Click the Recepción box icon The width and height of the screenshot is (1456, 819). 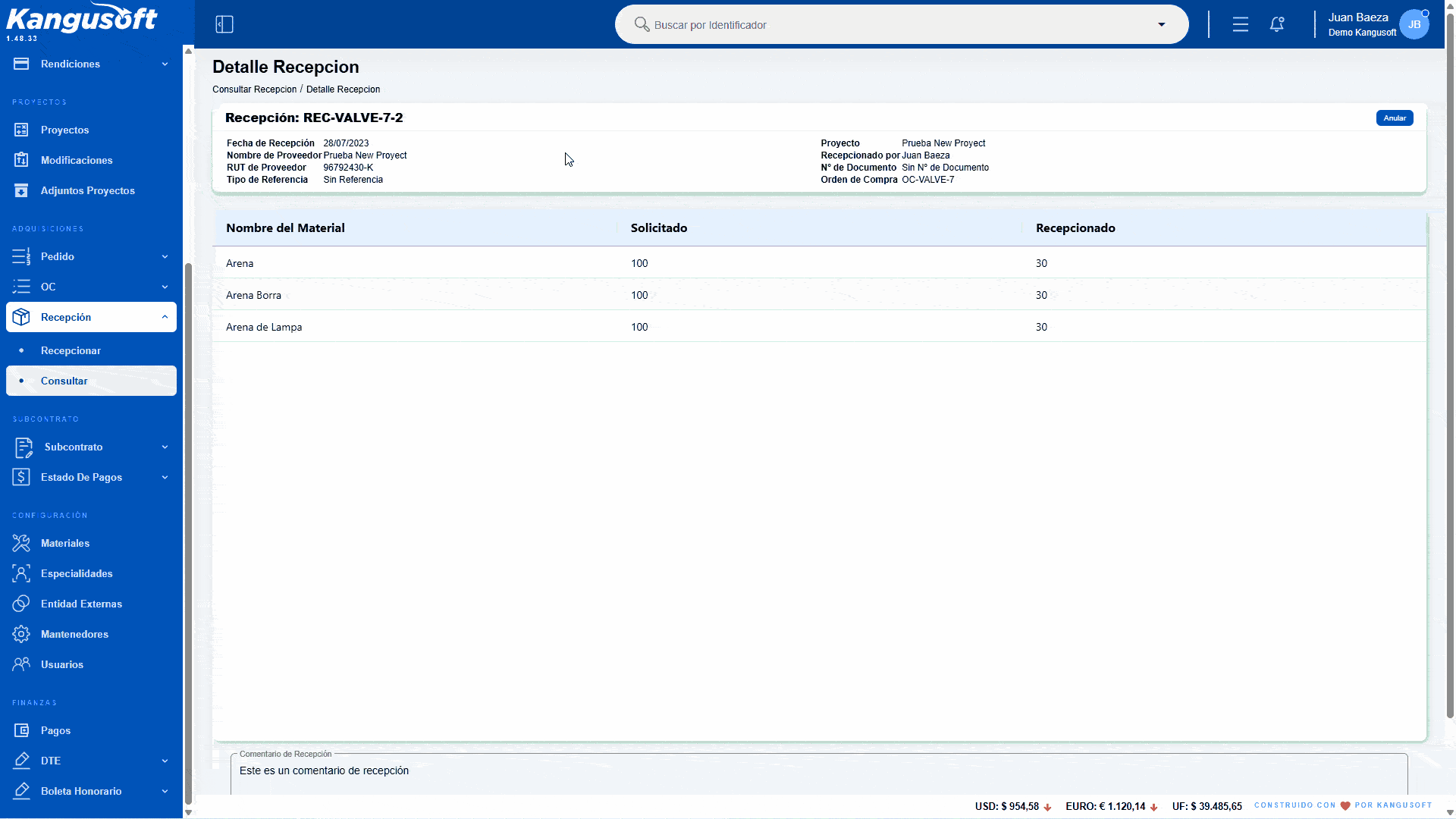click(x=21, y=317)
